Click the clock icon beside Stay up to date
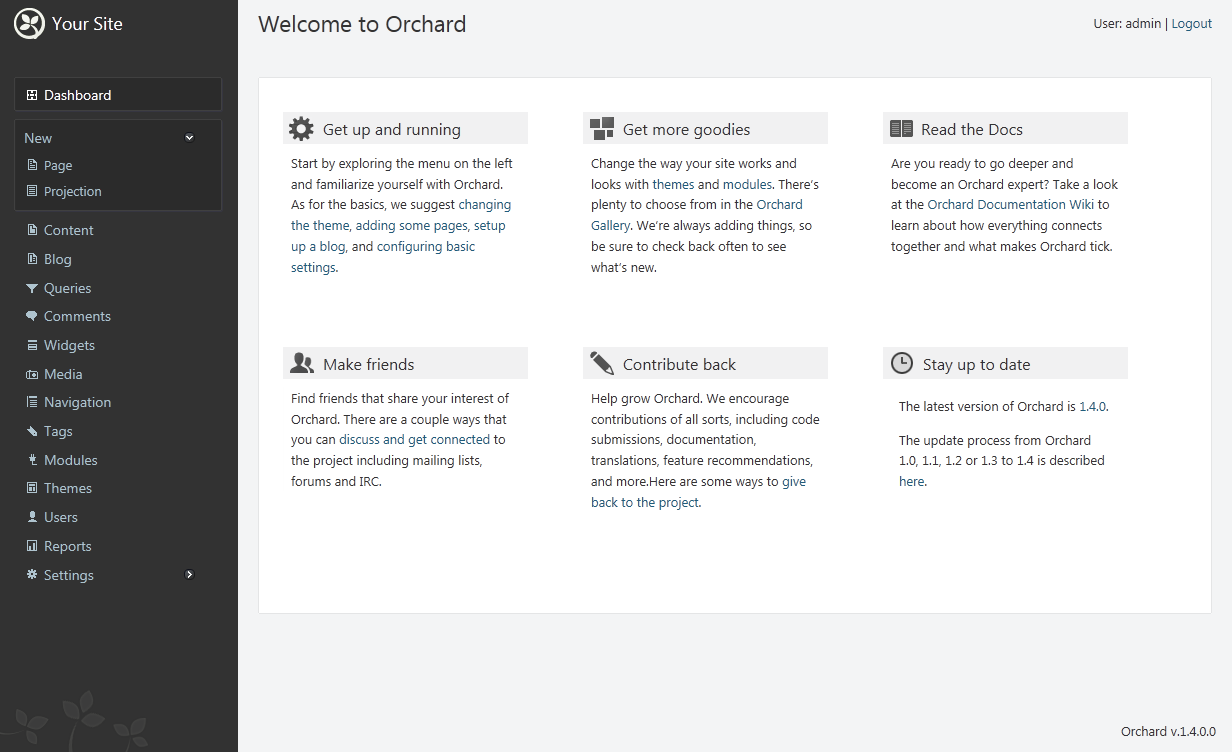1232x752 pixels. [x=902, y=363]
